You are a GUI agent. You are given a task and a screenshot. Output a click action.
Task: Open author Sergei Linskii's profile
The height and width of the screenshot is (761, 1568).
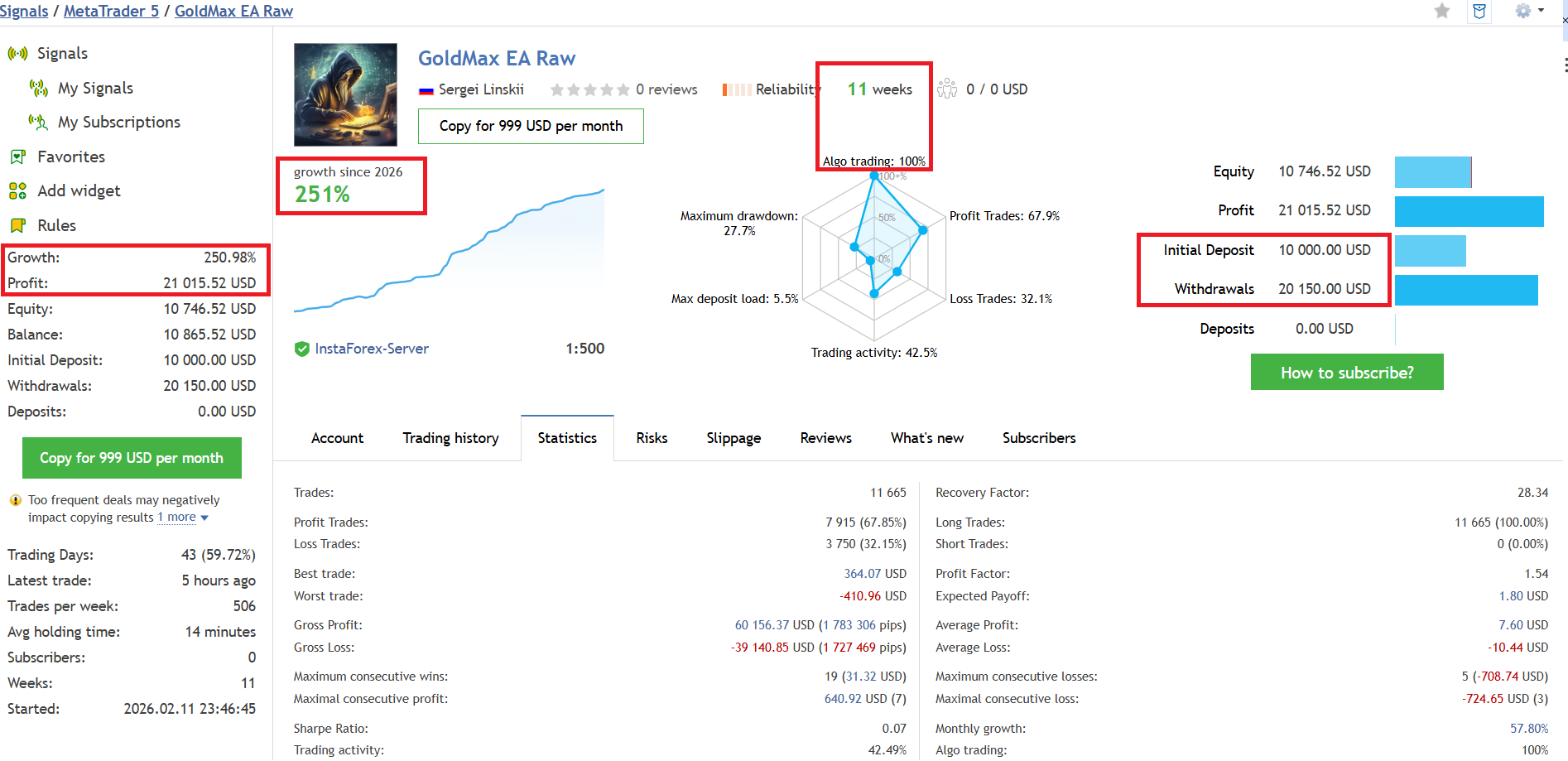[x=481, y=89]
